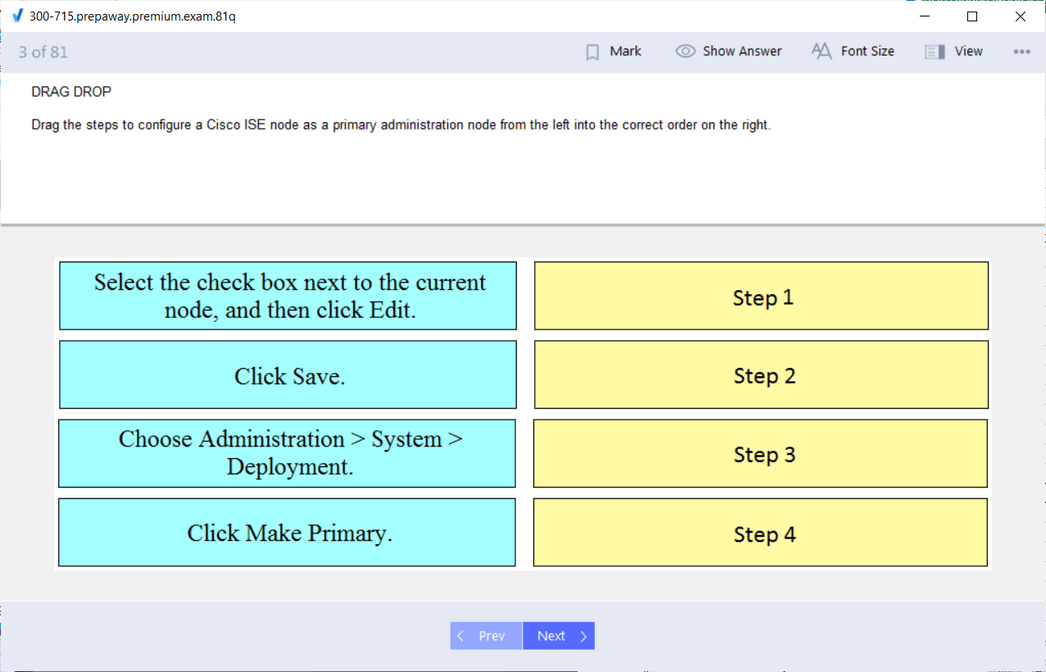Click the '3 of 81' question counter
The image size is (1046, 672).
(43, 52)
